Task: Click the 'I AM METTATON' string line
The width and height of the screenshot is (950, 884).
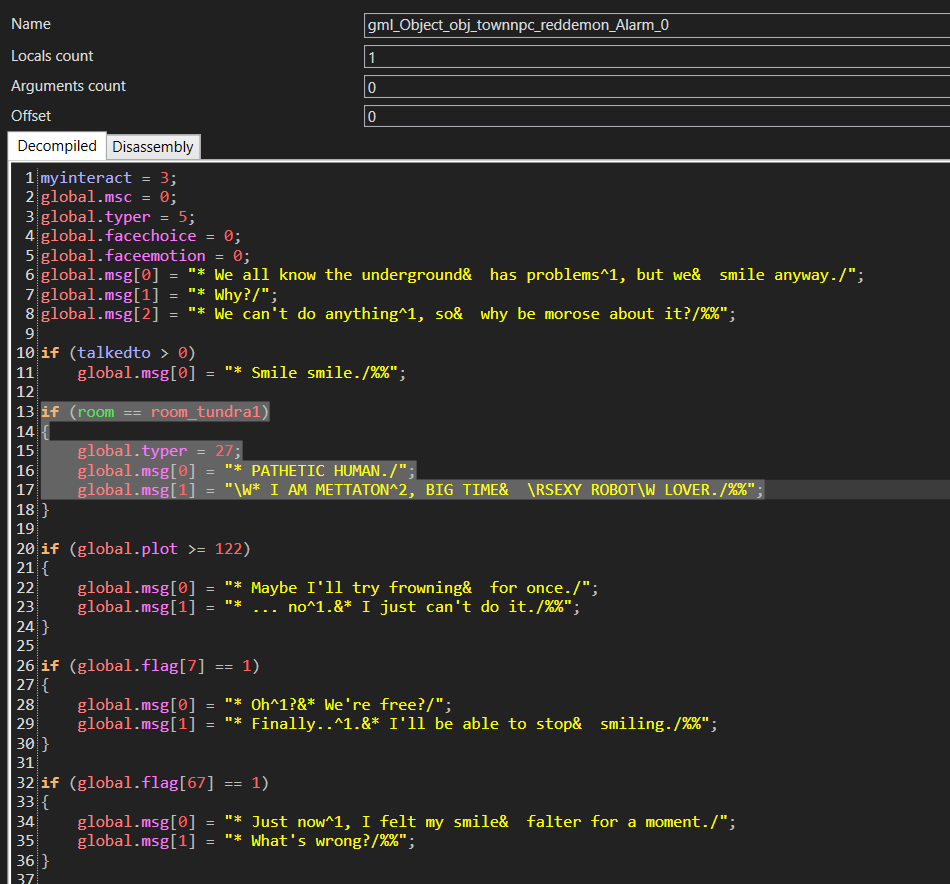Action: point(420,490)
